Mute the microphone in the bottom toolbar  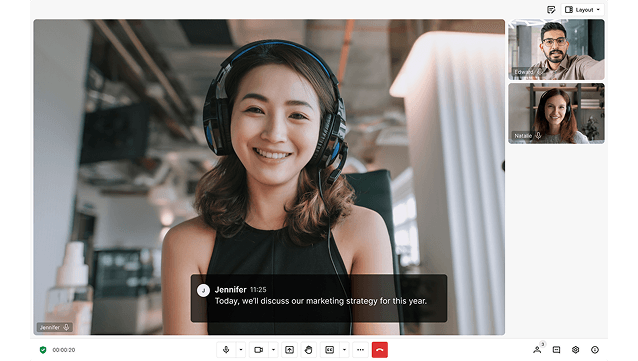click(x=226, y=350)
